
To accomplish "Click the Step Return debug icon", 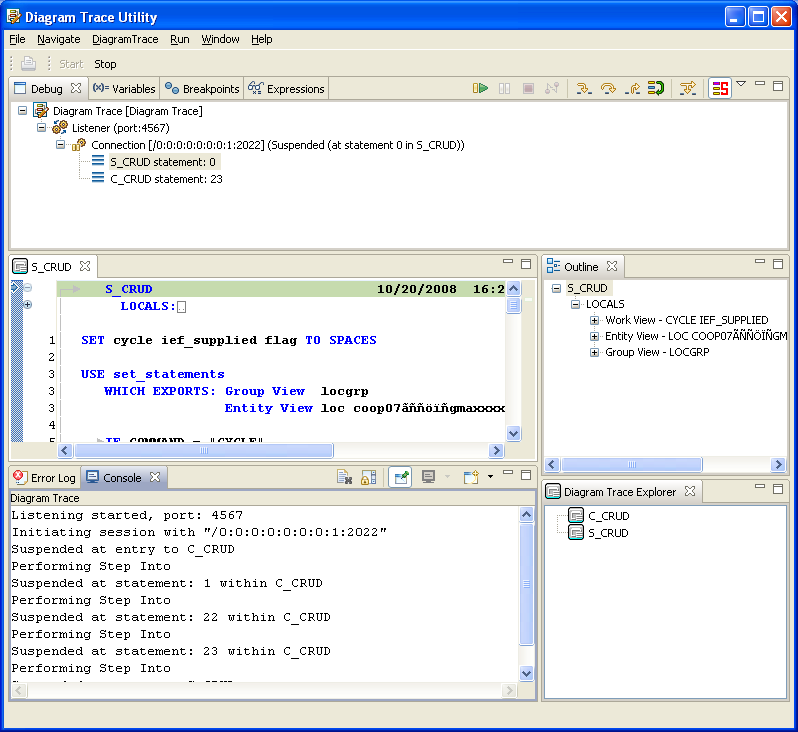I will tap(632, 89).
